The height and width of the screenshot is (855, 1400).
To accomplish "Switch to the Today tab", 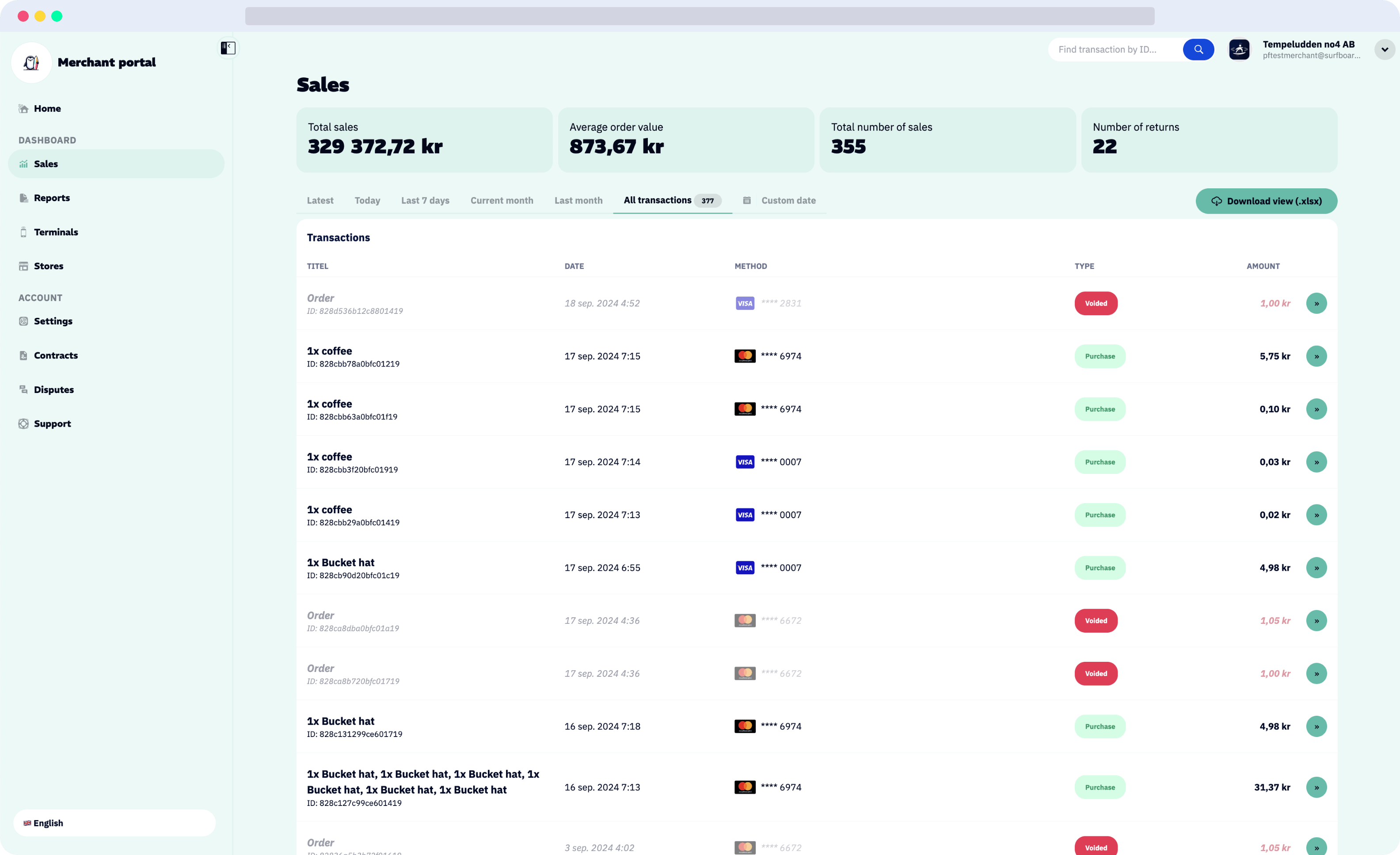I will coord(367,200).
